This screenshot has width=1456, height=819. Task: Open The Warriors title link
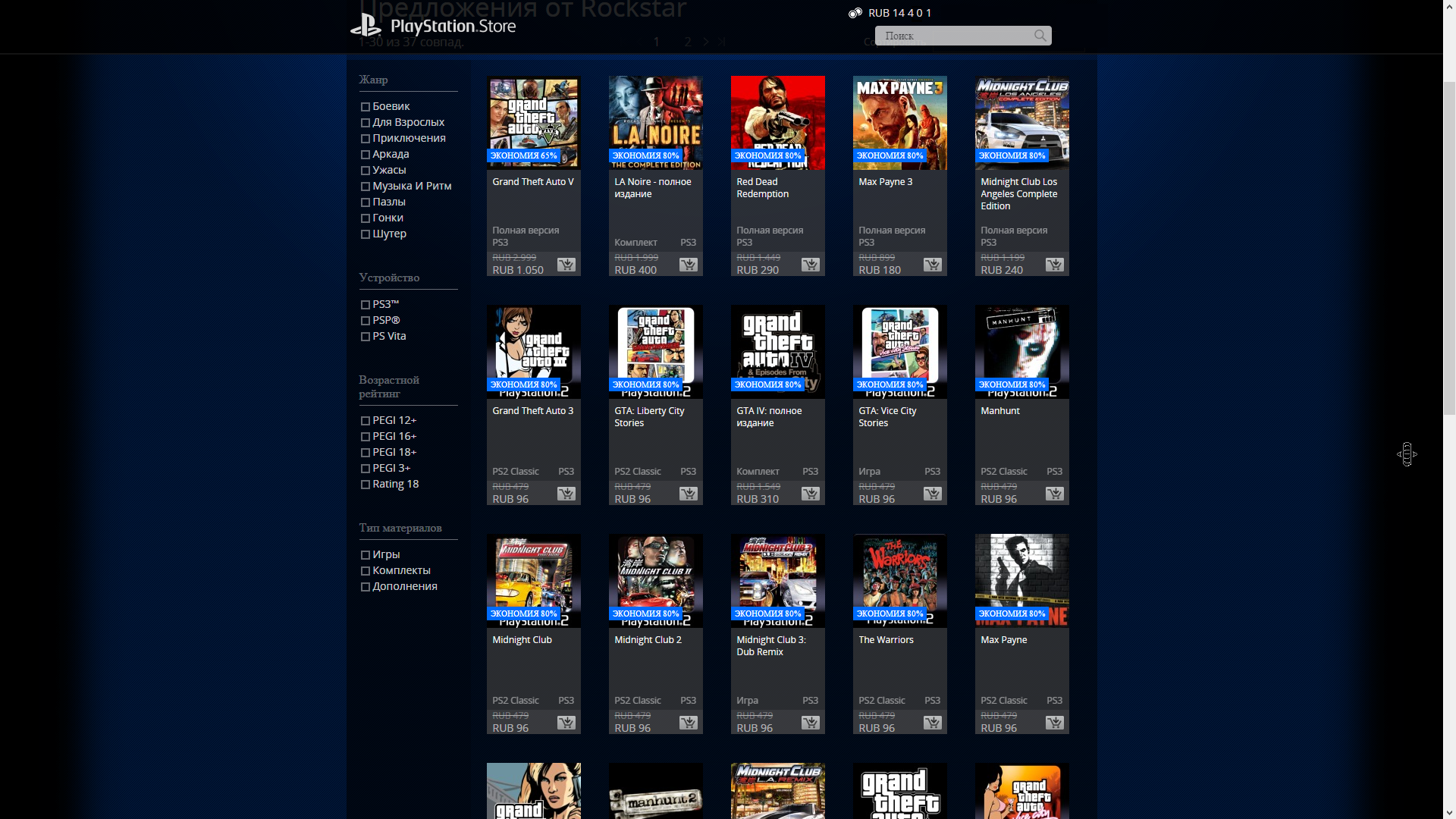[886, 640]
